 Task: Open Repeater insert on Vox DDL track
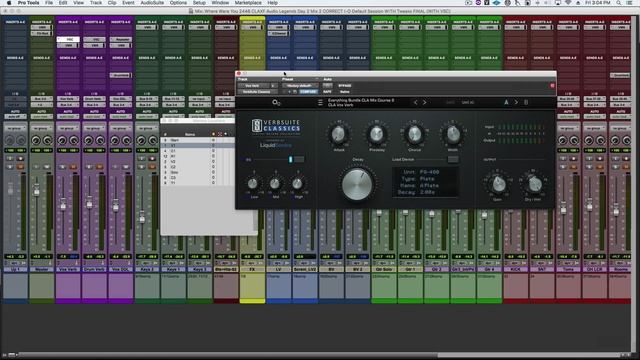(120, 40)
